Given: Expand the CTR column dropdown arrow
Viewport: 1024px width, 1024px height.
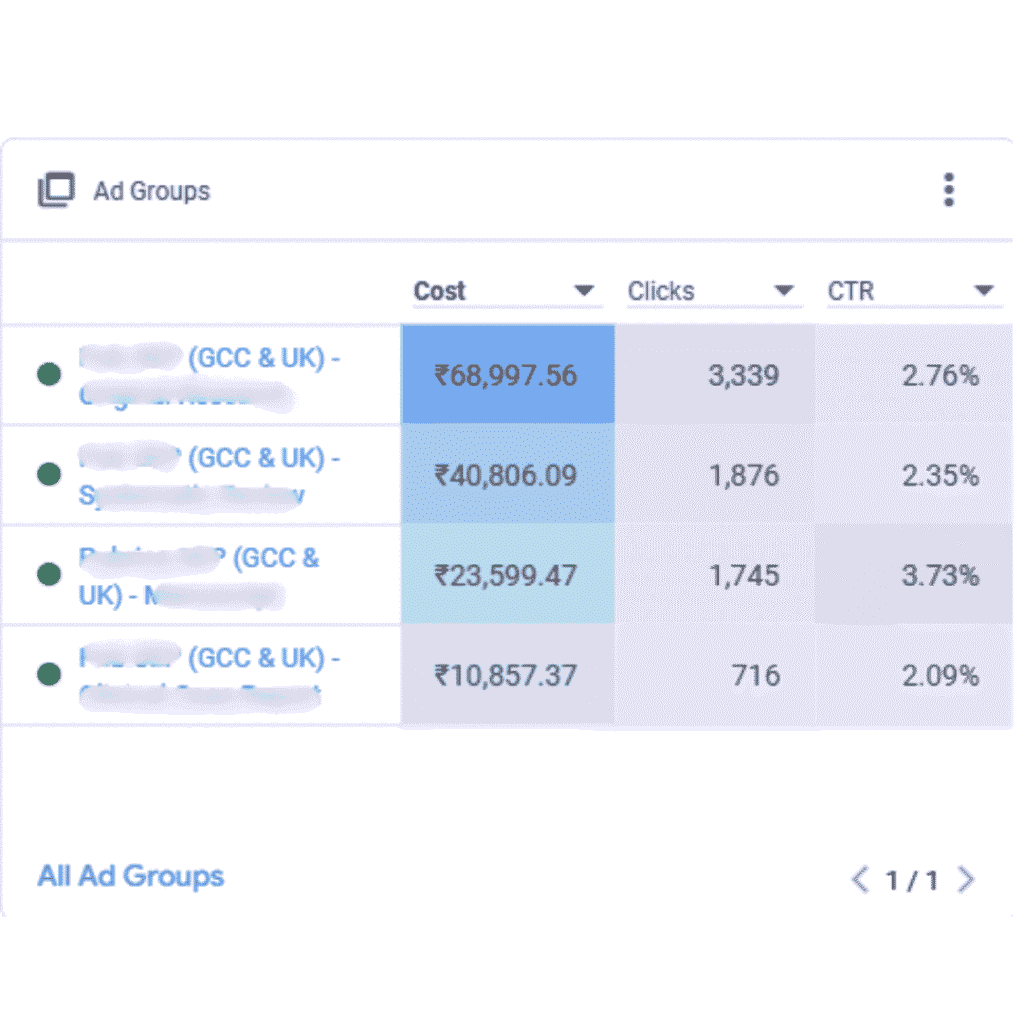Looking at the screenshot, I should click(x=984, y=291).
